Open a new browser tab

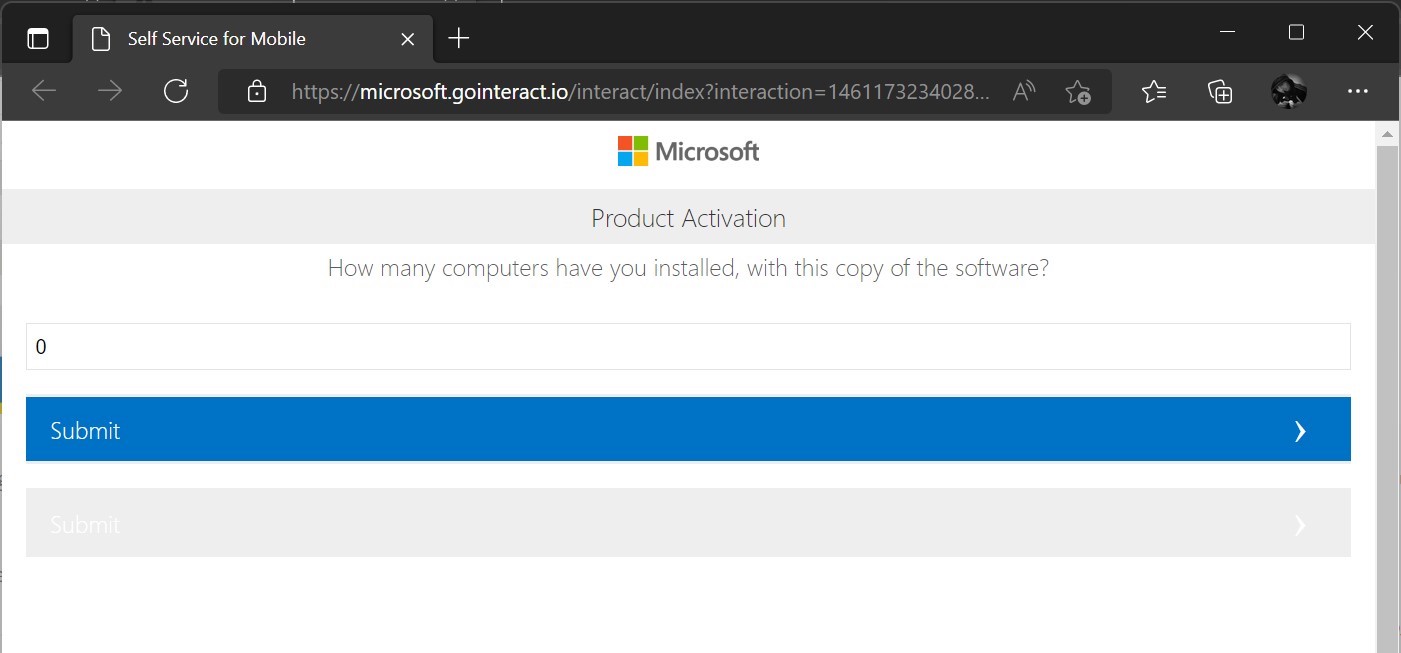point(459,38)
